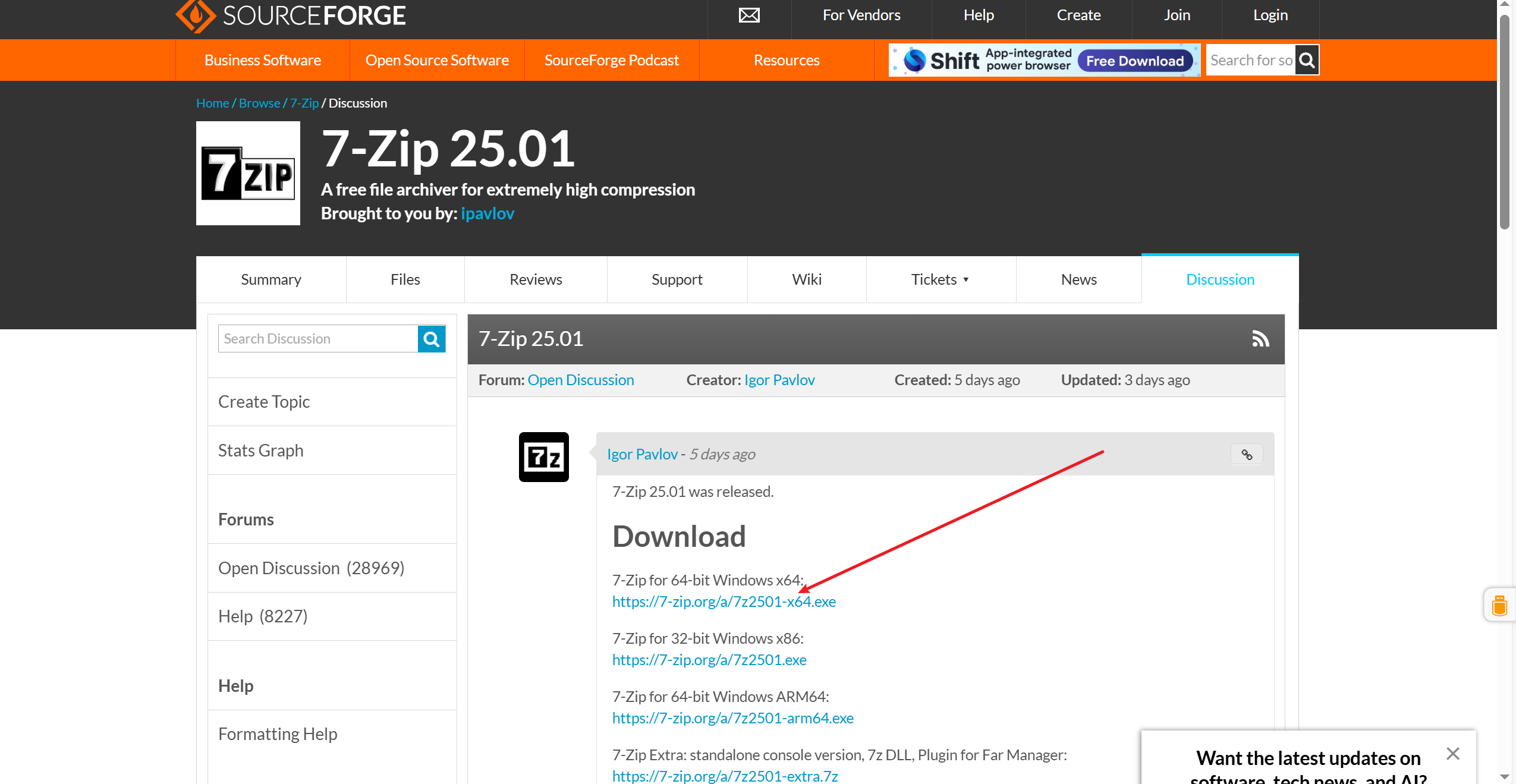Copy post permalink via chain icon

pyautogui.click(x=1247, y=455)
